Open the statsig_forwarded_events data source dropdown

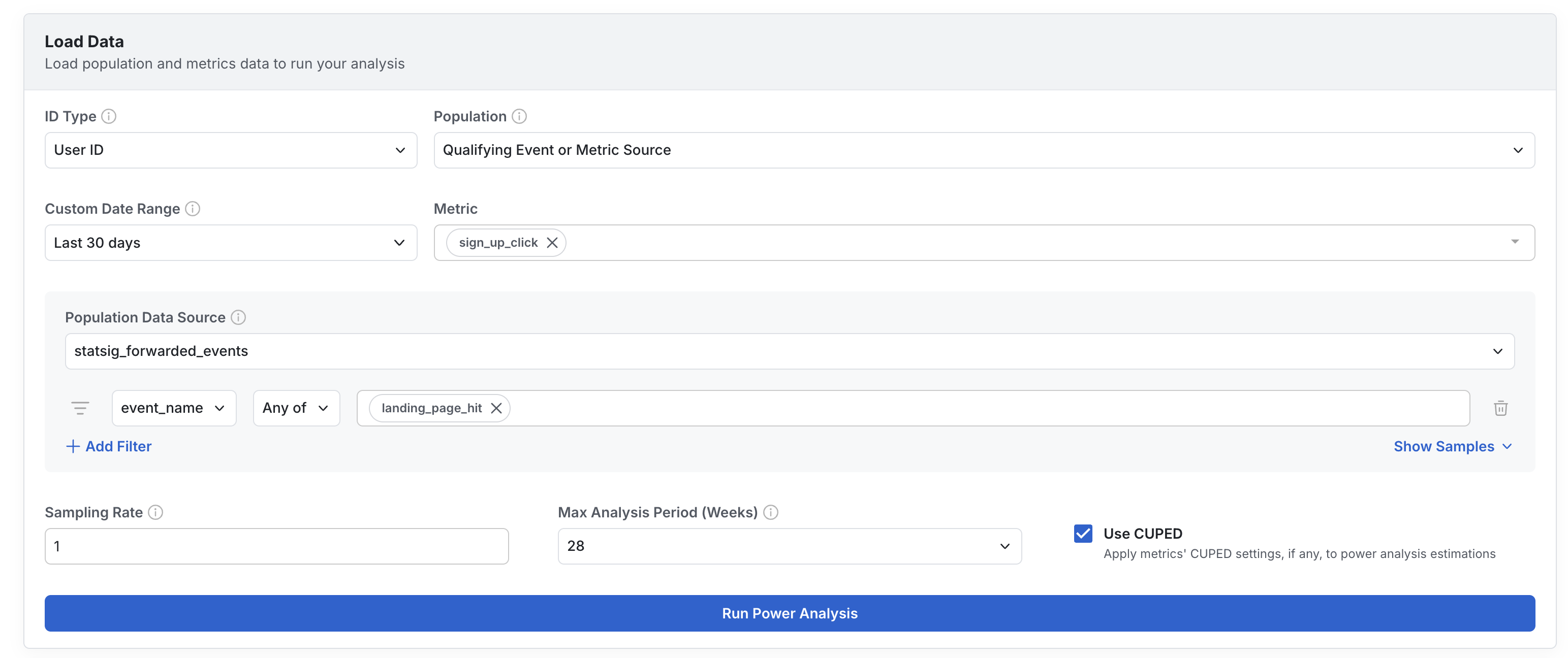789,351
